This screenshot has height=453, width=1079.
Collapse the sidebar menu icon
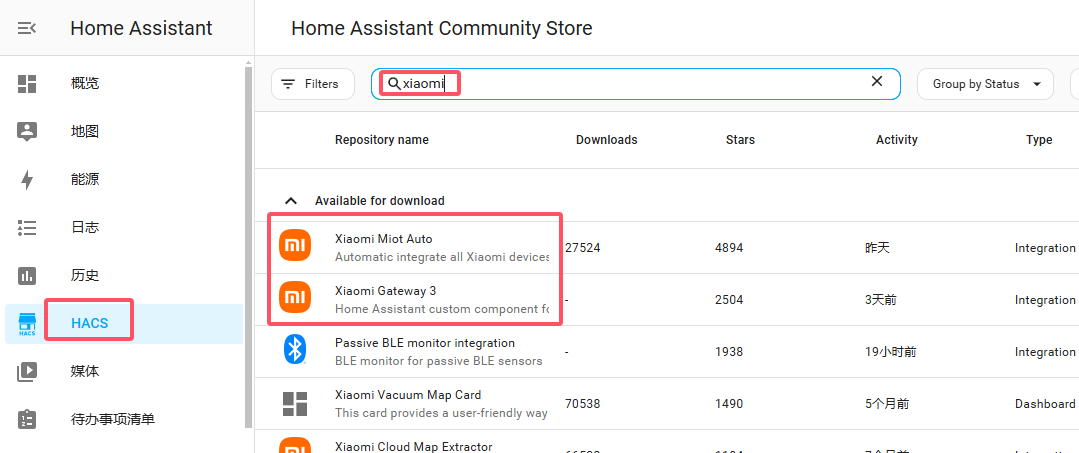(27, 28)
